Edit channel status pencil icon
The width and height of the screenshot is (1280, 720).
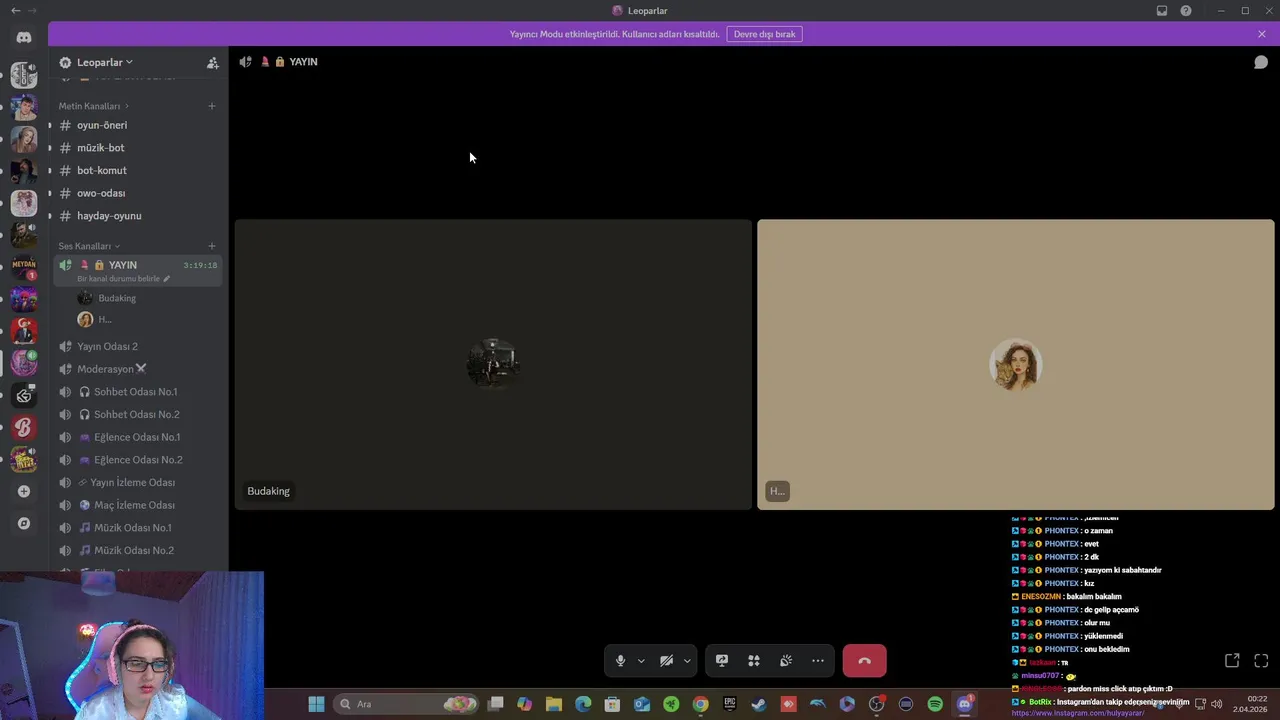(167, 279)
